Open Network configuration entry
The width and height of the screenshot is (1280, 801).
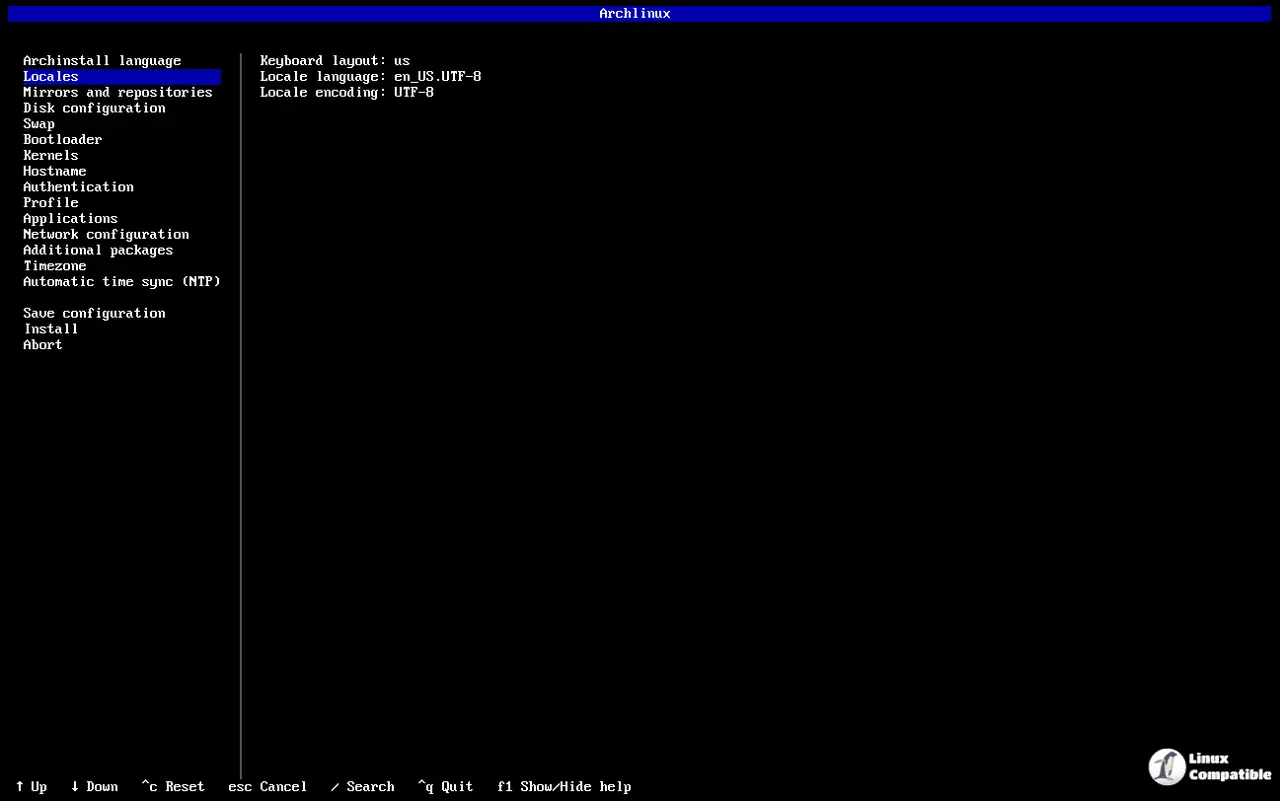point(106,235)
